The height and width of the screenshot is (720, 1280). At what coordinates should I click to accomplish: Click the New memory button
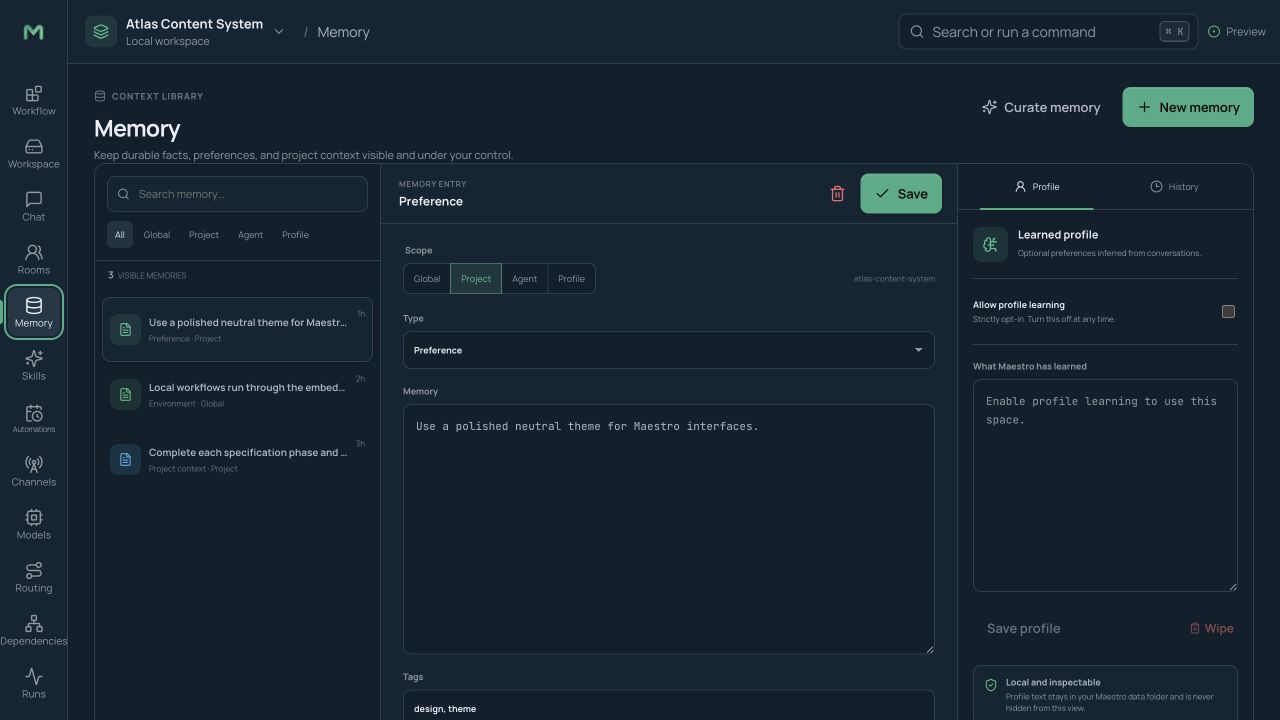[1188, 107]
